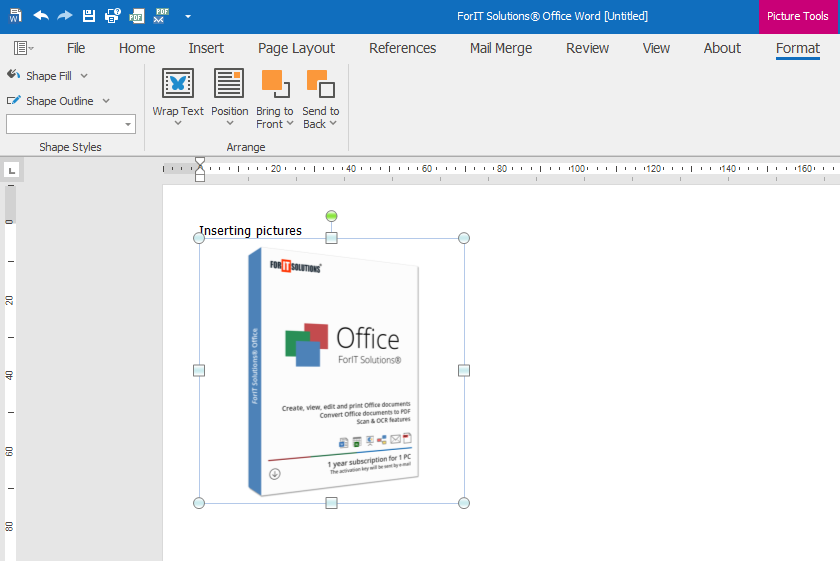Click the Shape Outline pen icon
840x561 pixels.
[x=13, y=100]
